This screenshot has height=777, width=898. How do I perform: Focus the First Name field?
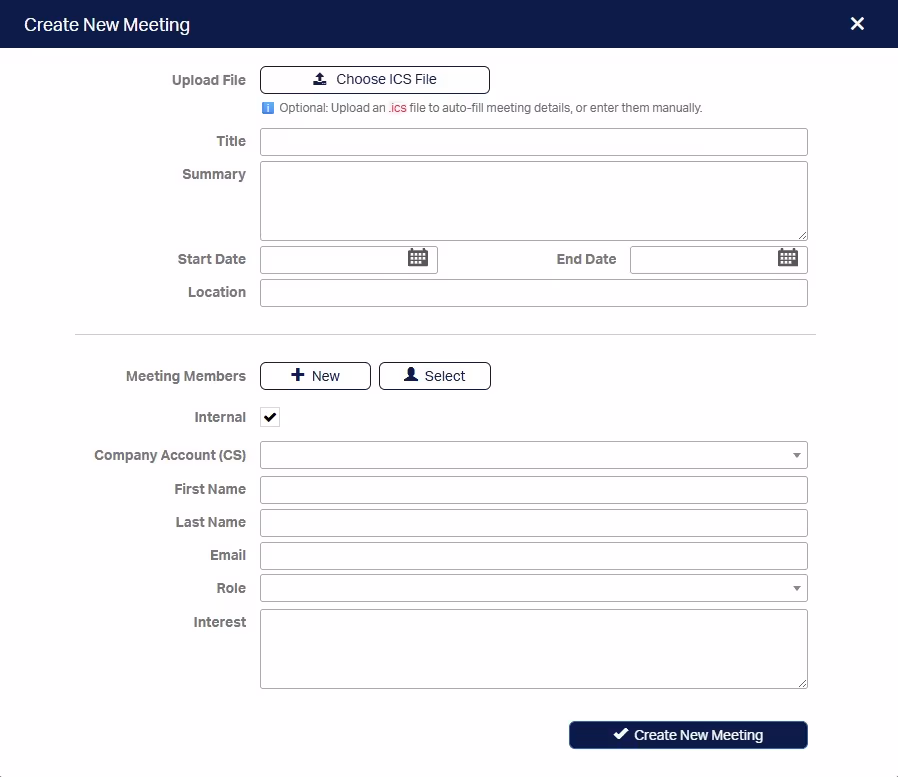coord(534,490)
